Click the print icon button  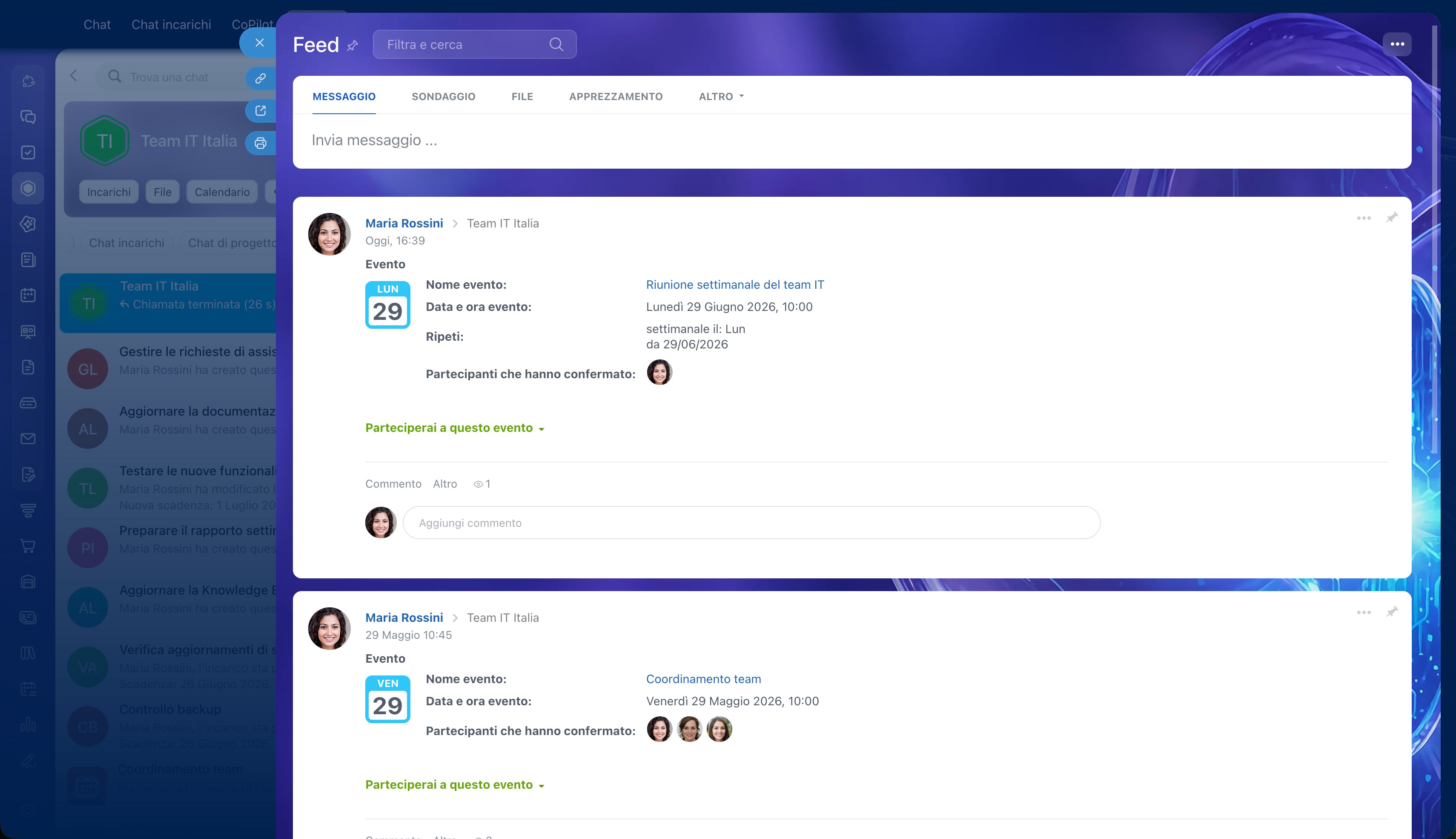coord(260,143)
